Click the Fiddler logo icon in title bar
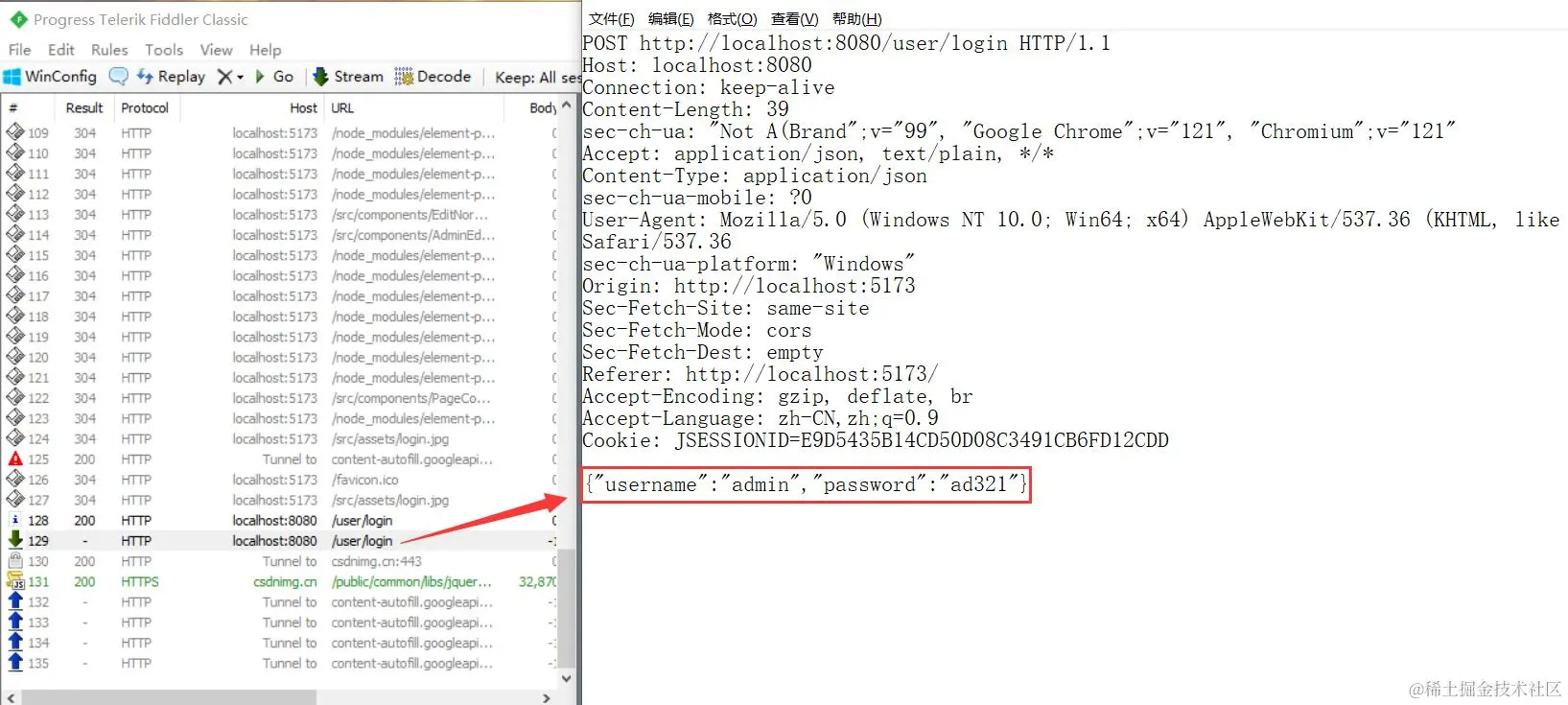This screenshot has width=1568, height=705. point(18,19)
